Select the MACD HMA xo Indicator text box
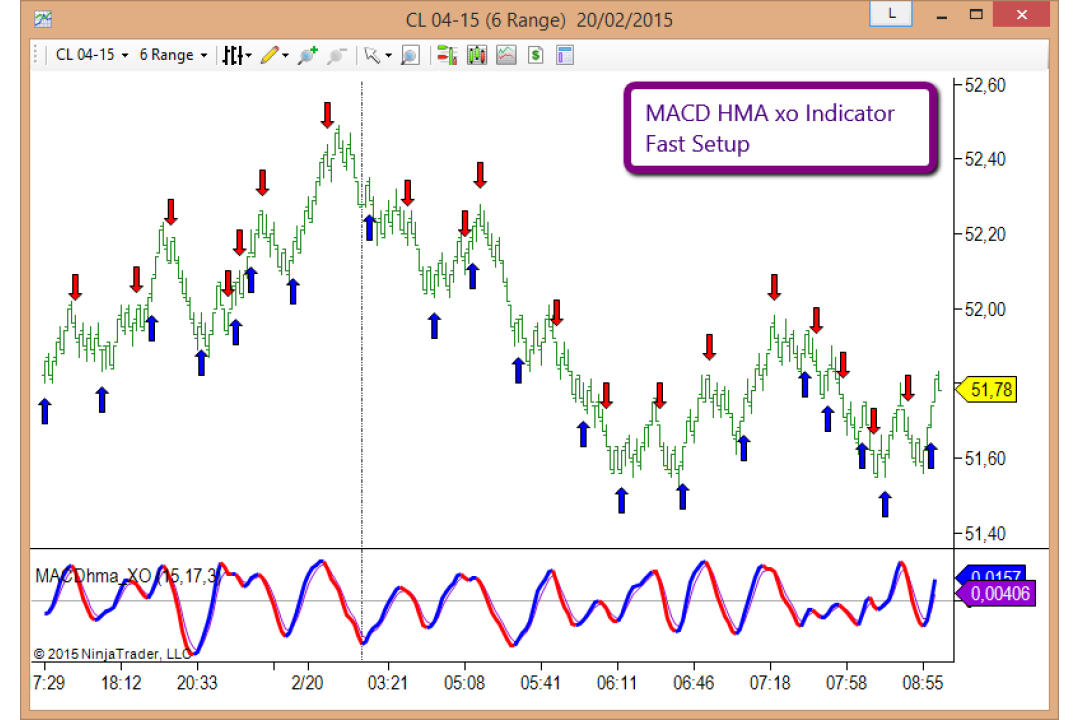This screenshot has width=1080, height=720. [781, 128]
